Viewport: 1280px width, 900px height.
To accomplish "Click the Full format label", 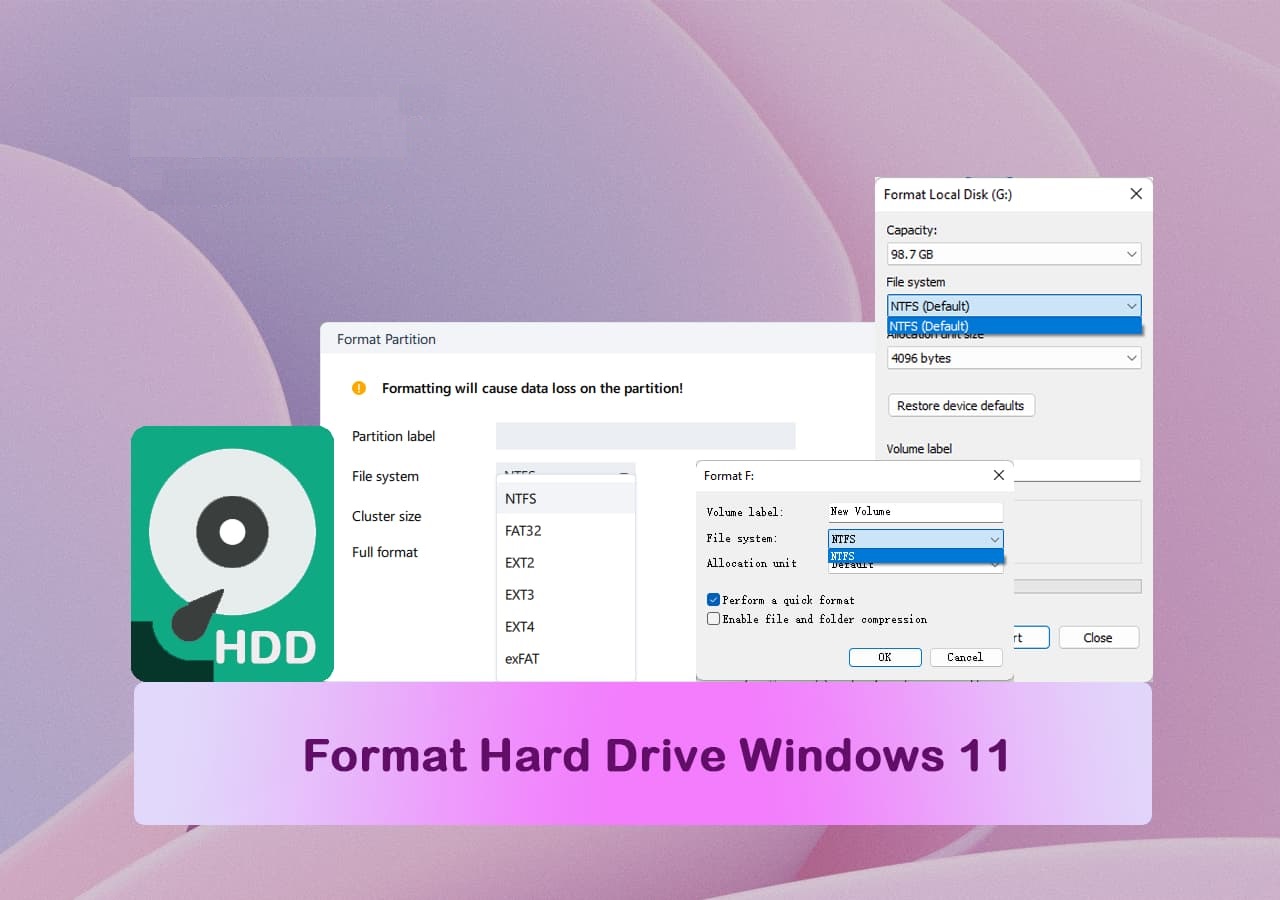I will 385,552.
